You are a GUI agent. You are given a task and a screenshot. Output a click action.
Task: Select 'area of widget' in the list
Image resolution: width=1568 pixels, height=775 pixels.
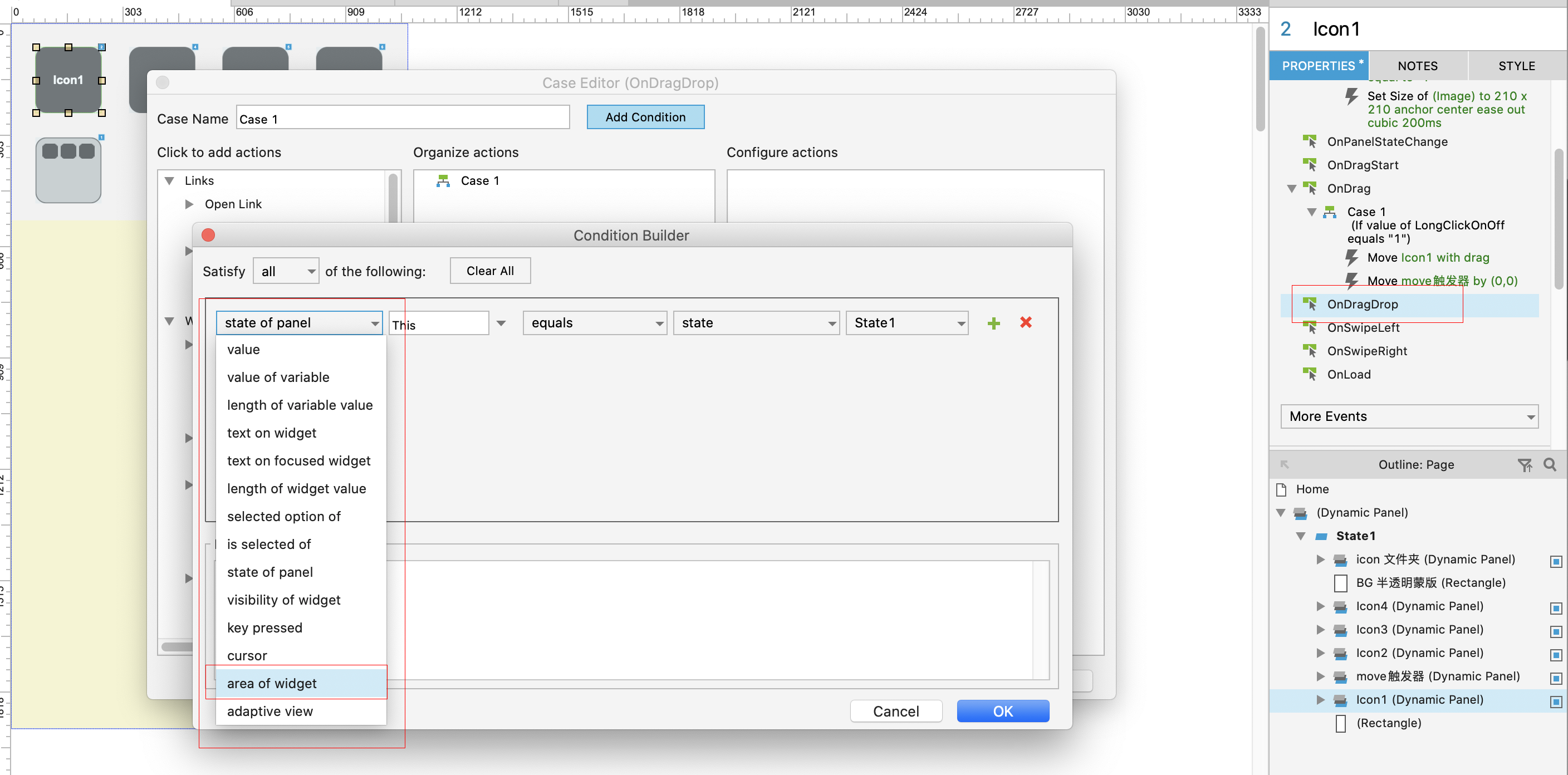(272, 684)
